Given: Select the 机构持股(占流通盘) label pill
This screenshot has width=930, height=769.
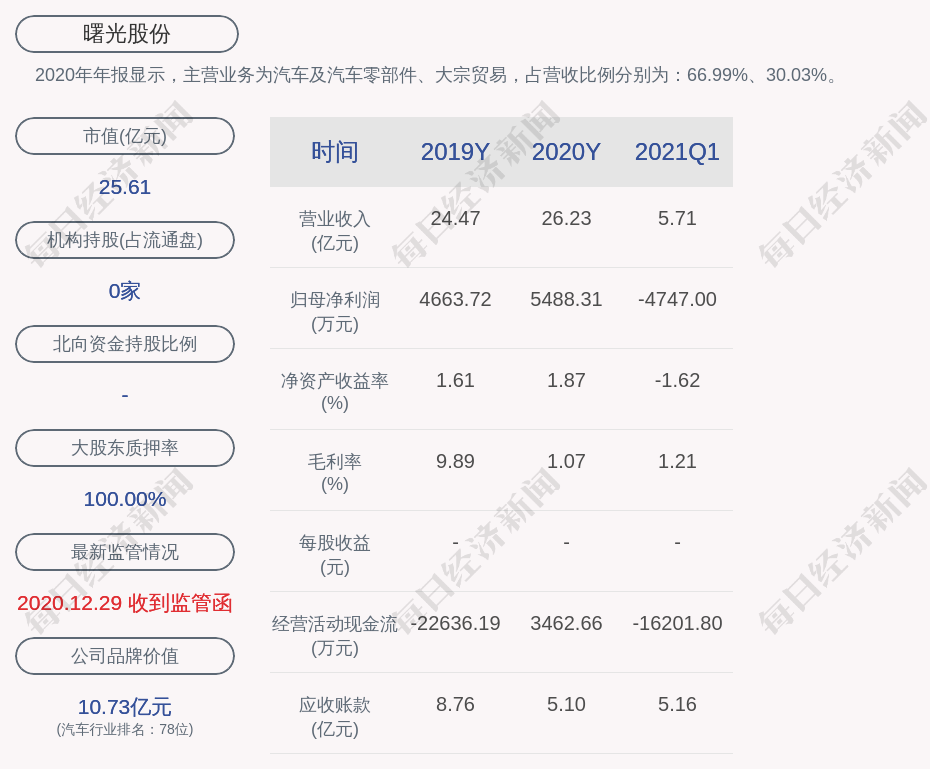Looking at the screenshot, I should (125, 240).
